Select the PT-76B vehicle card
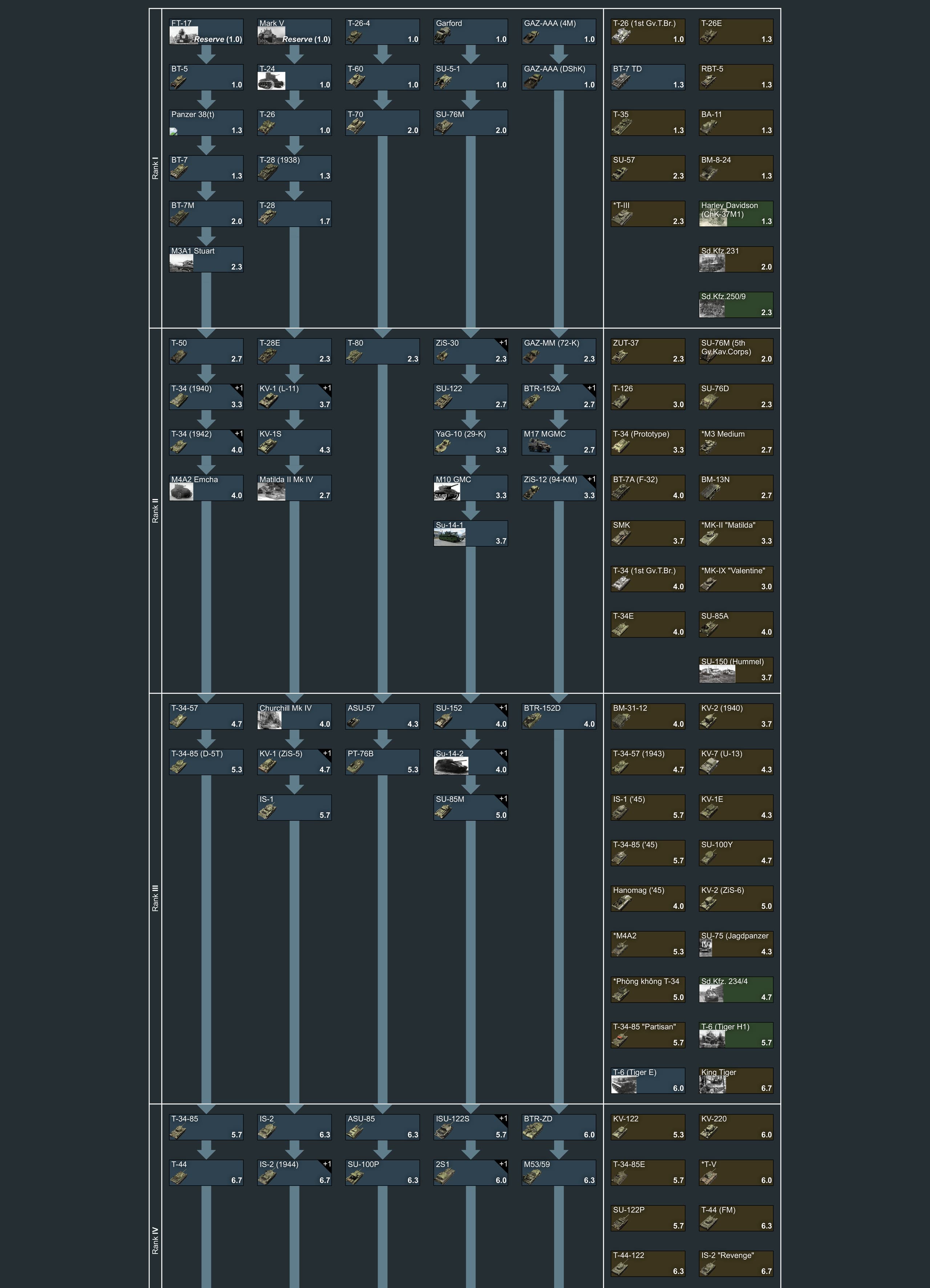 (382, 762)
